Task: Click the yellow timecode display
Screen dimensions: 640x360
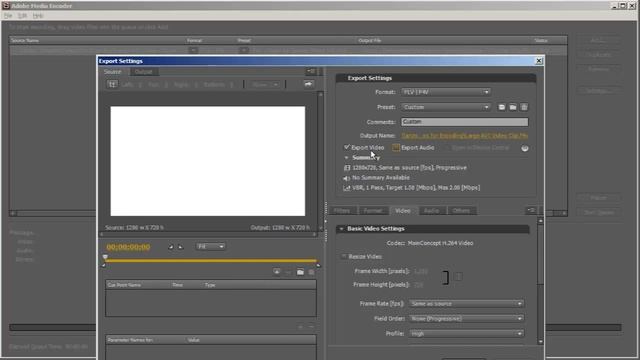Action: click(128, 247)
